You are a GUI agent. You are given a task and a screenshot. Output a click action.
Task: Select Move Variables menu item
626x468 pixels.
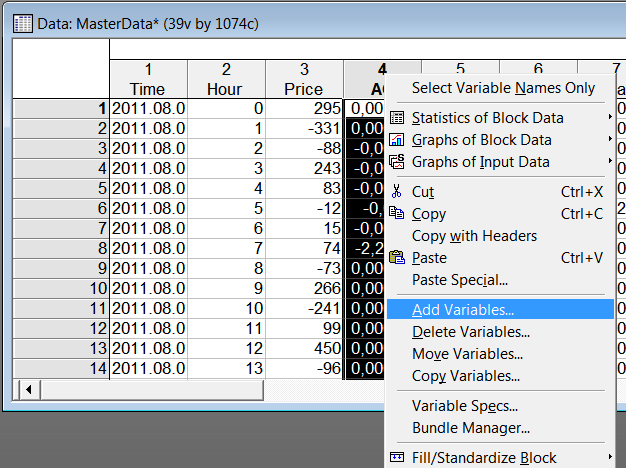click(x=500, y=353)
